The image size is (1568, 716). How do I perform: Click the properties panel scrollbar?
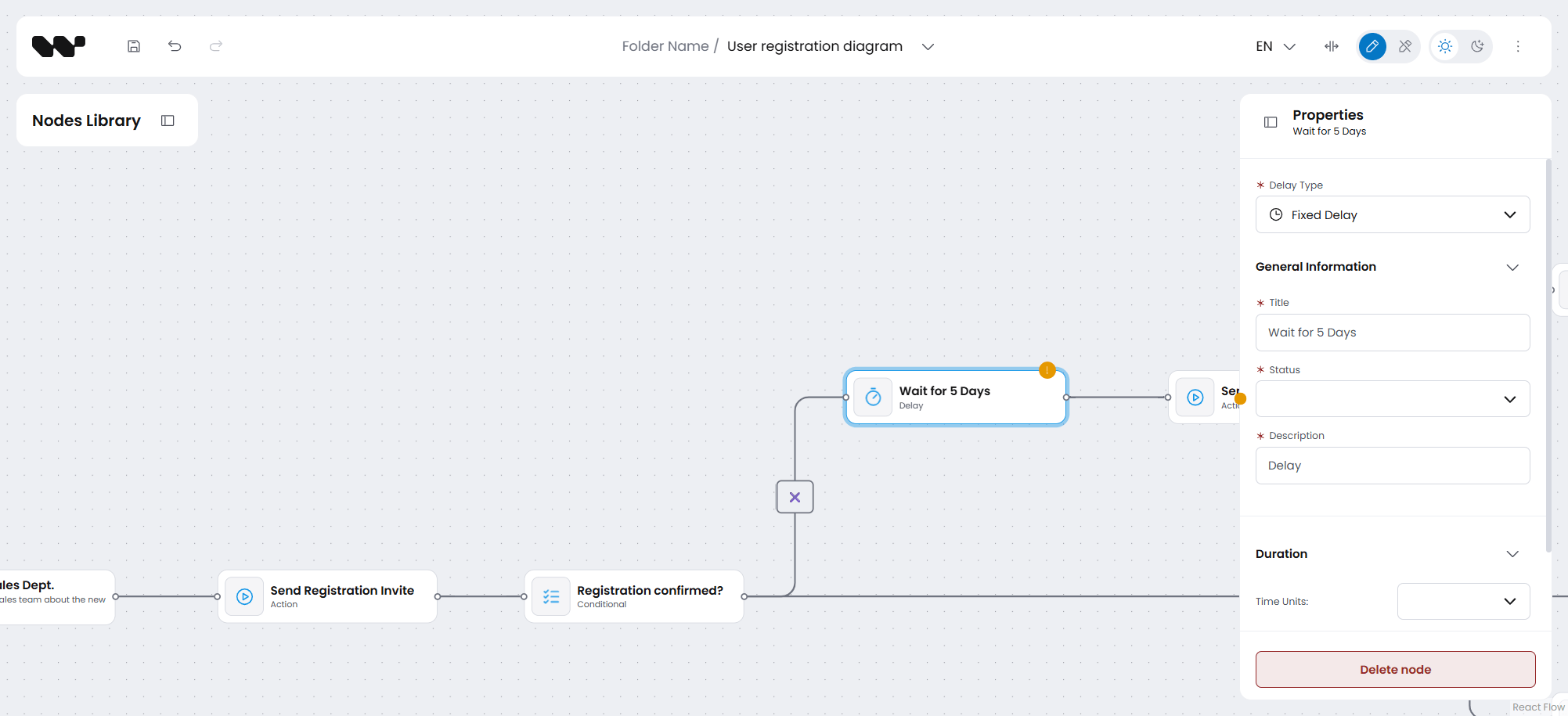(x=1548, y=356)
